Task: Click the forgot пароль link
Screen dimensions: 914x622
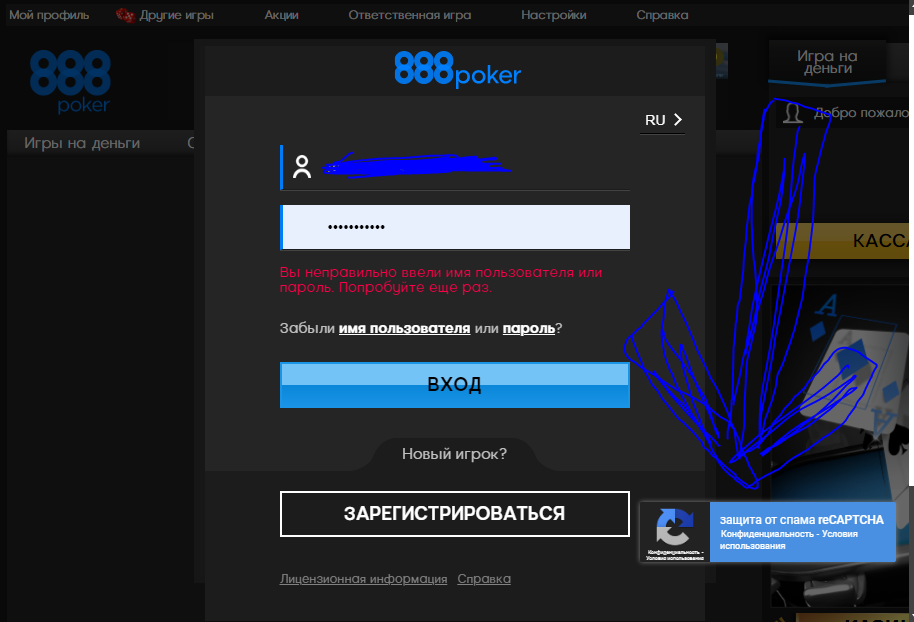Action: 529,328
